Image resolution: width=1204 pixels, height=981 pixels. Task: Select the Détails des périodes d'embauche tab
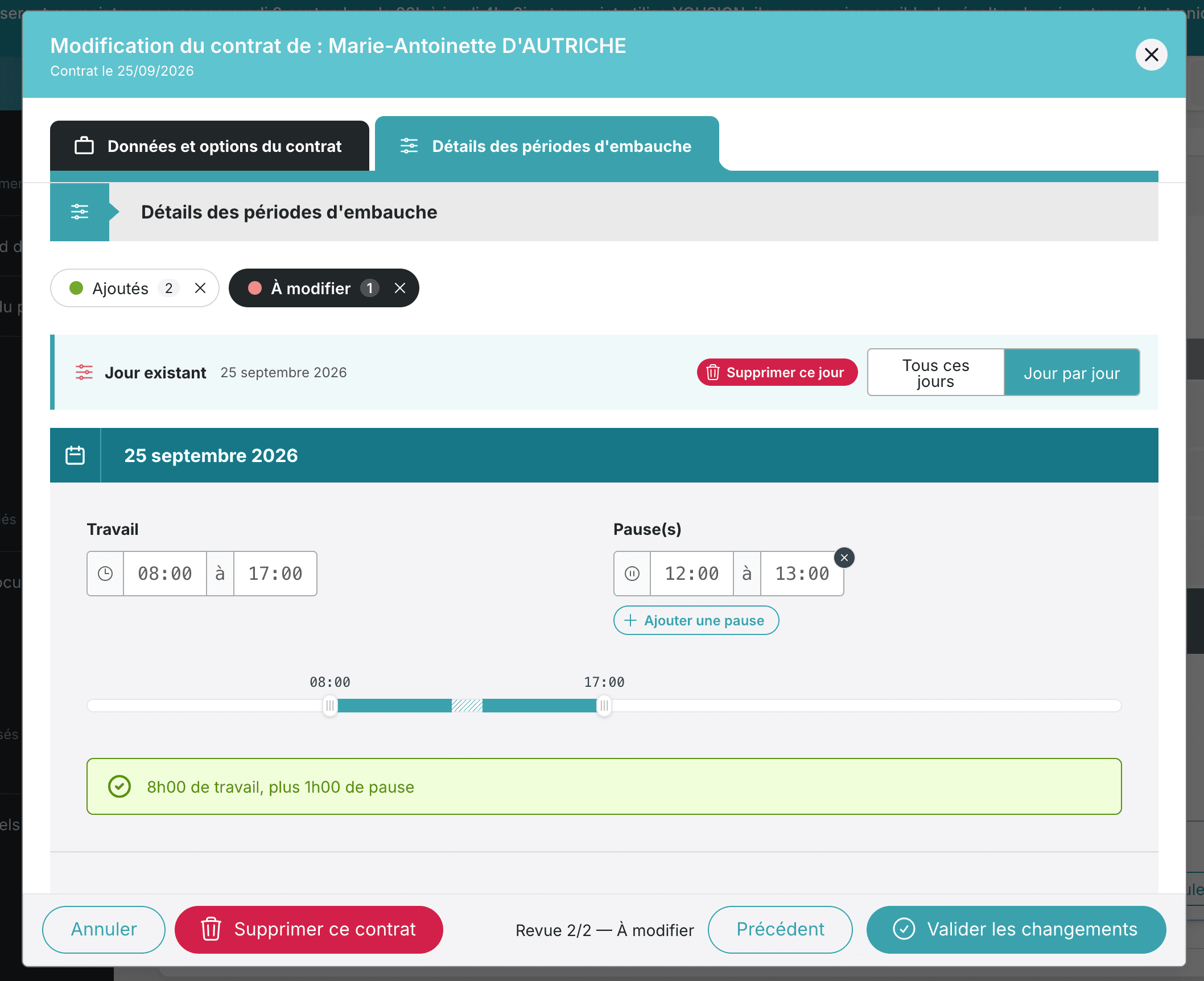tap(547, 146)
